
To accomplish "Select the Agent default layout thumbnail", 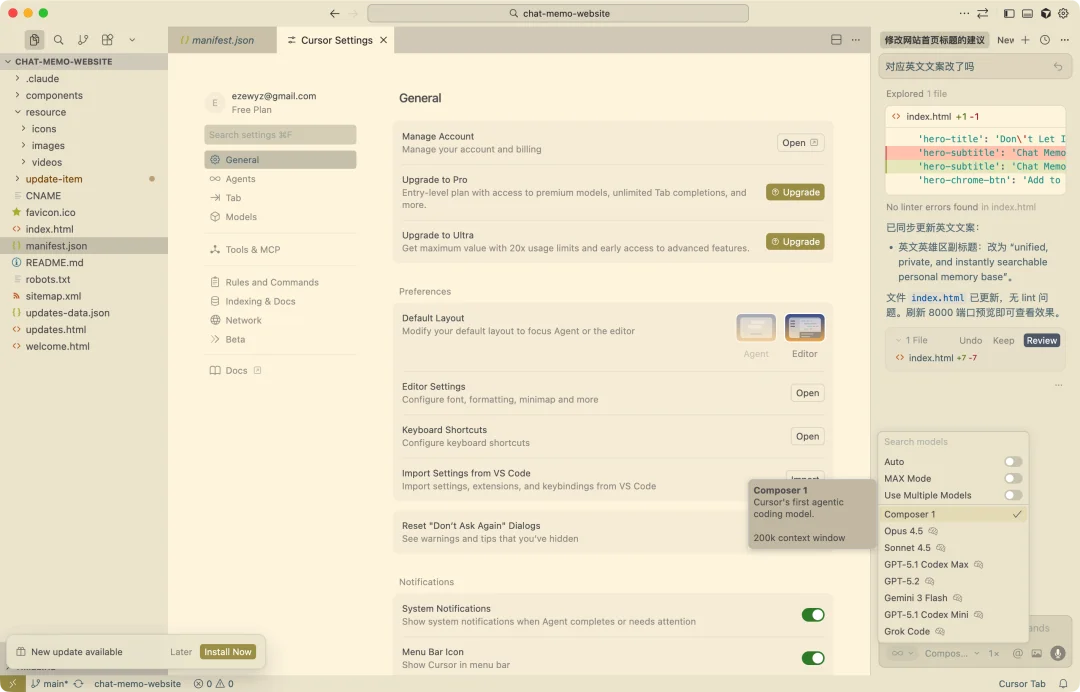I will click(756, 328).
